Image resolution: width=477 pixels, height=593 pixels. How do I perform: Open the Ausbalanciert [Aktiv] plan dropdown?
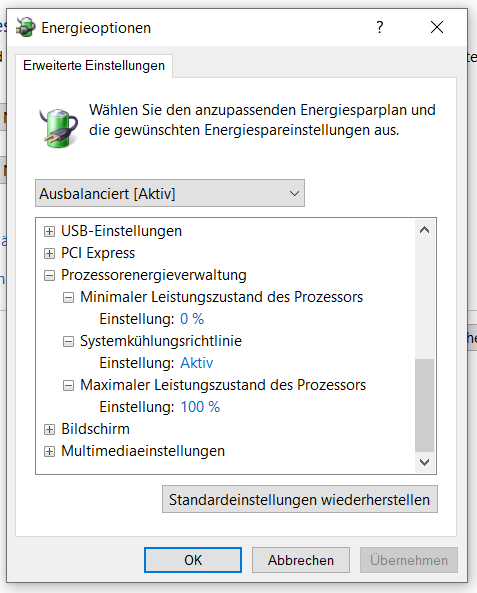170,193
